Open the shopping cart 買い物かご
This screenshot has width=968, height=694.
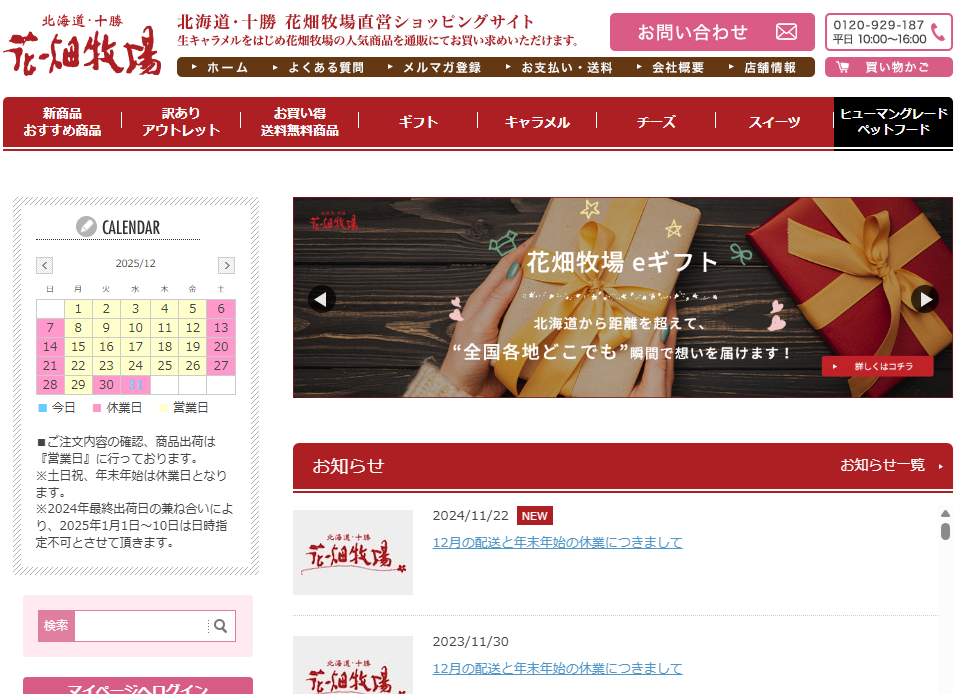click(888, 67)
